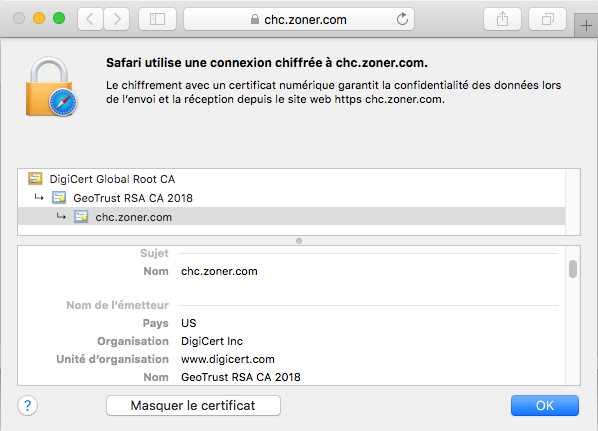Click the certificate details scrollbar thumb

(x=572, y=269)
